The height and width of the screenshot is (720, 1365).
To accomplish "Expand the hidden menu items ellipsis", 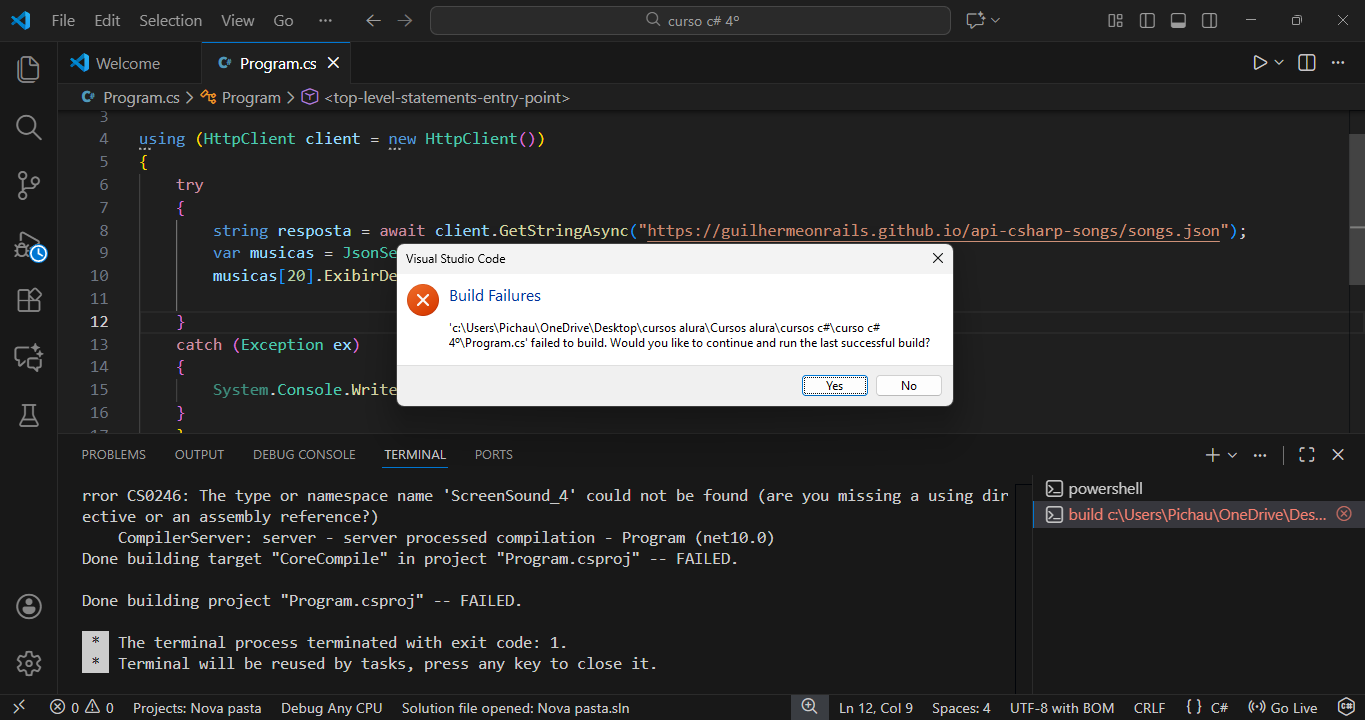I will 325,21.
